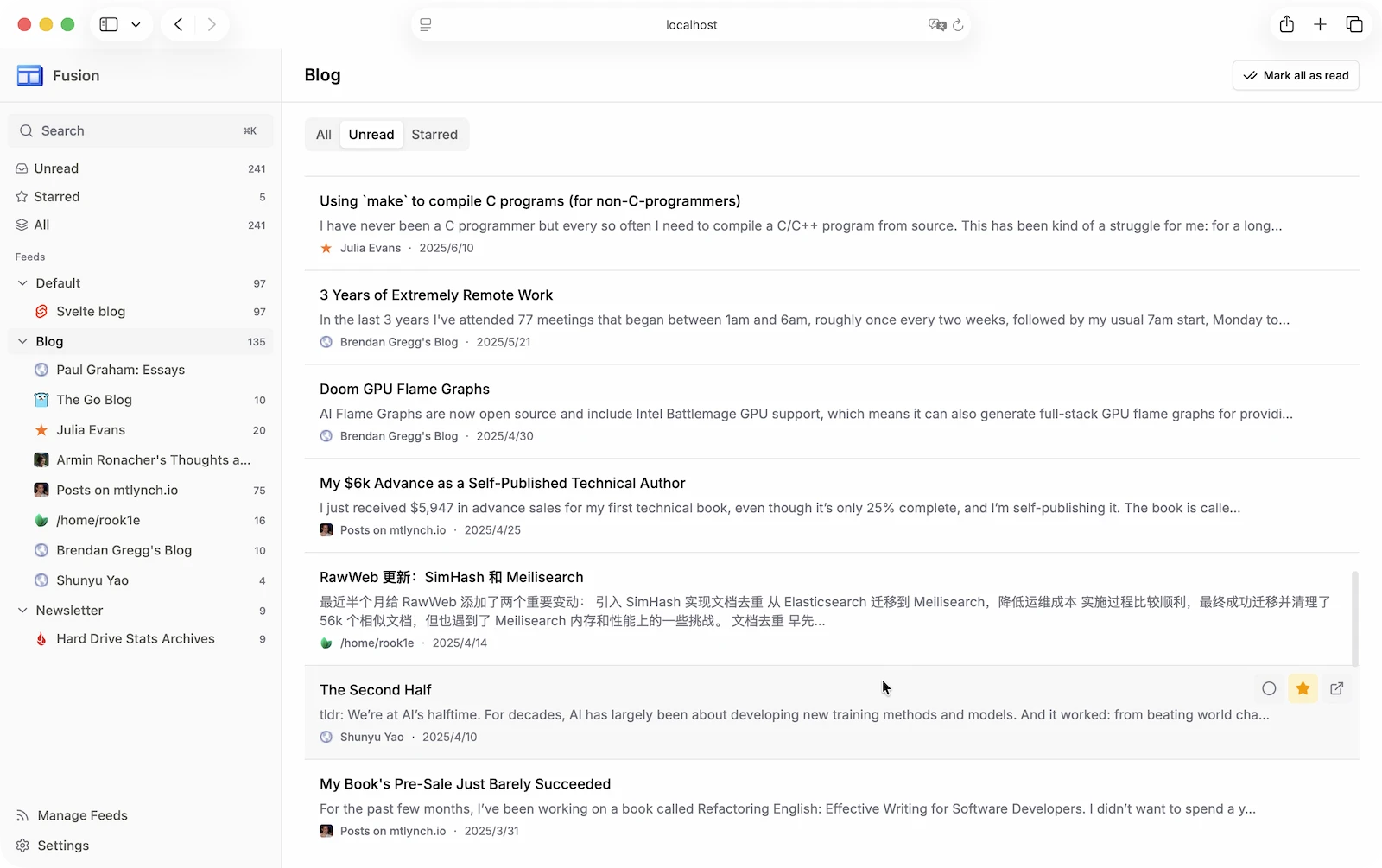Viewport: 1382px width, 868px height.
Task: Open the Search field in the sidebar
Action: tap(141, 131)
